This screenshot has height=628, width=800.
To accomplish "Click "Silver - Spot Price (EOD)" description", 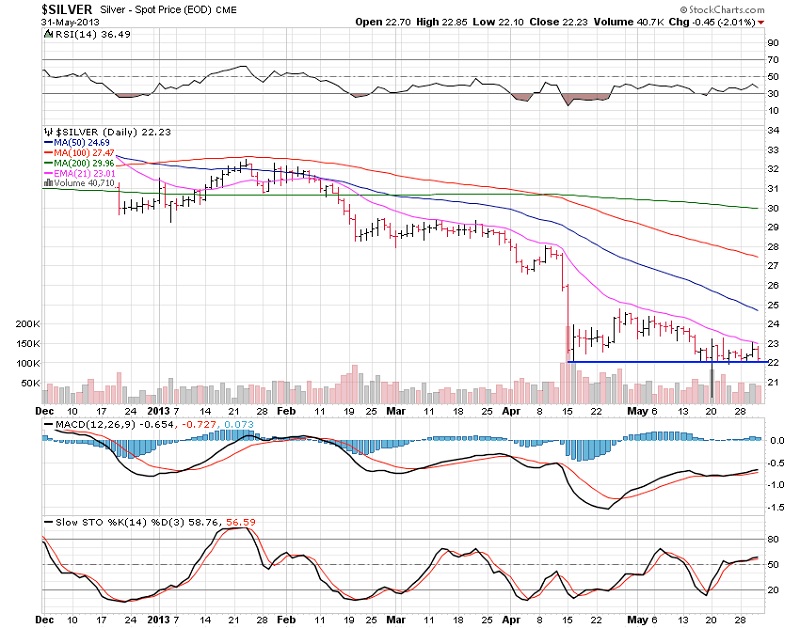I will click(156, 10).
